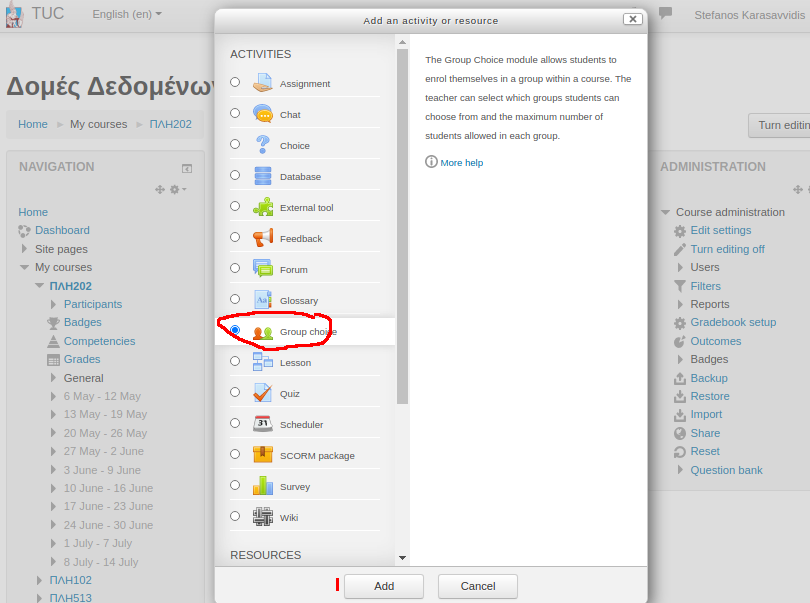Screen dimensions: 810x603
Task: Click the Chat speech bubble icon
Action: pos(263,114)
